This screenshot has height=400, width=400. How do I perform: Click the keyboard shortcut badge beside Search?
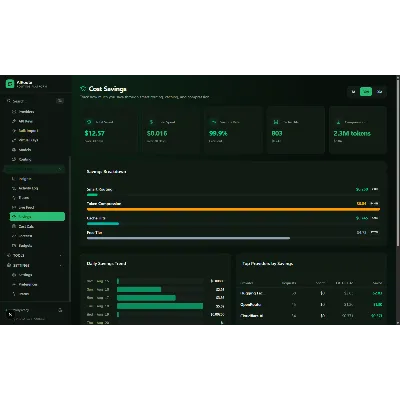[x=60, y=101]
